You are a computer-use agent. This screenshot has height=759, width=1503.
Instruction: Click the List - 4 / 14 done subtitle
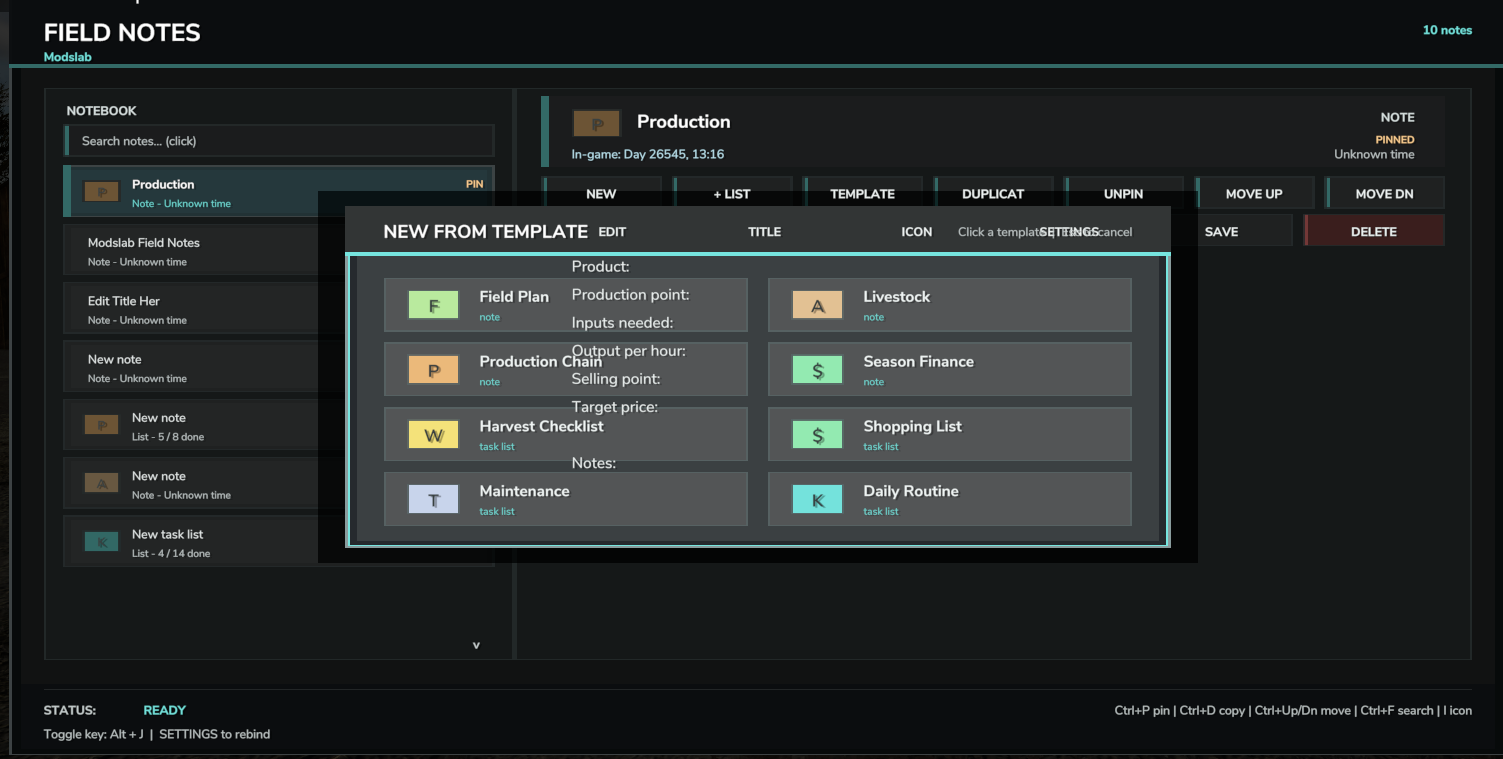171,553
